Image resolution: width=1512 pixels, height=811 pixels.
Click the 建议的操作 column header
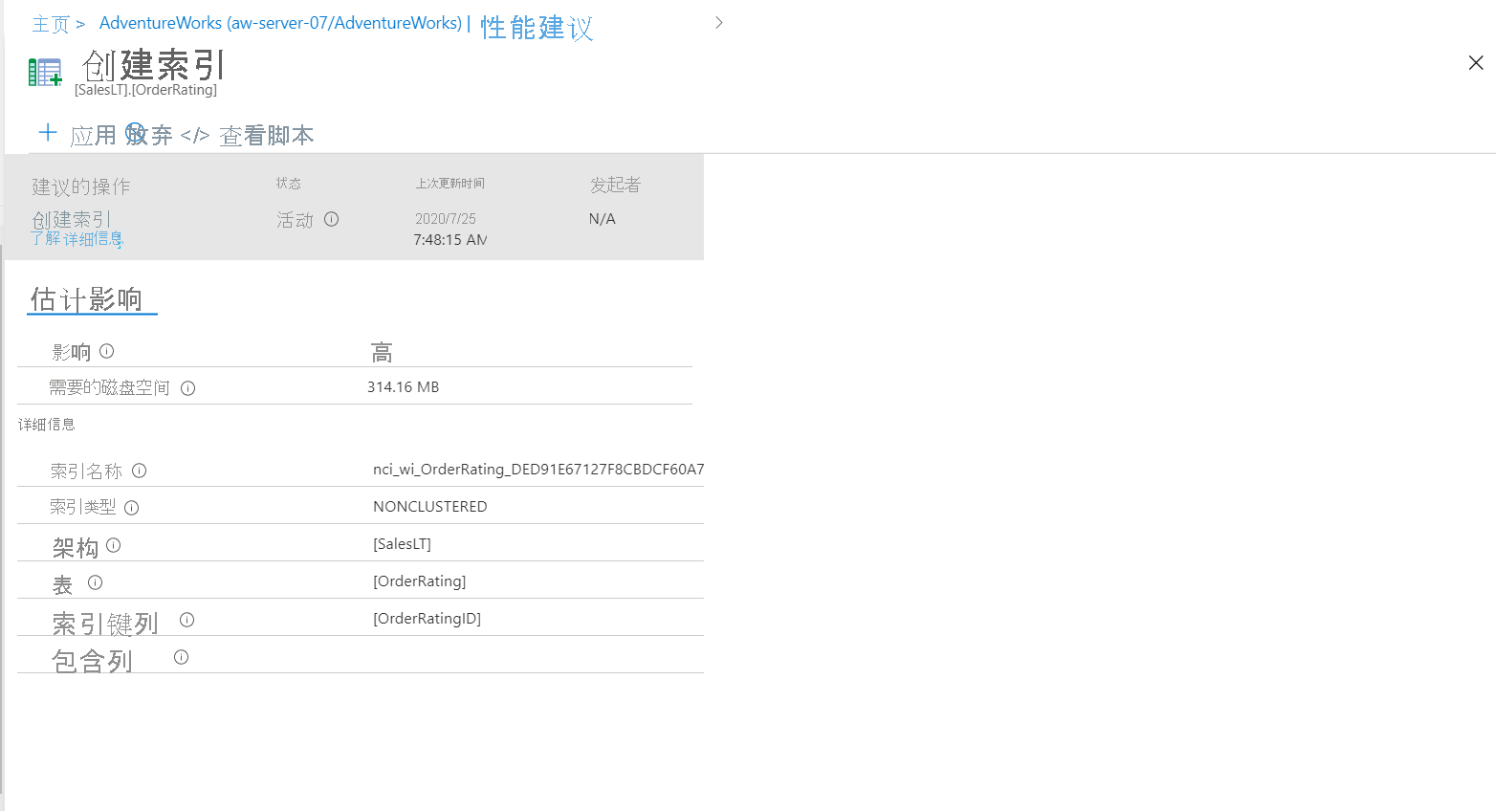coord(80,186)
